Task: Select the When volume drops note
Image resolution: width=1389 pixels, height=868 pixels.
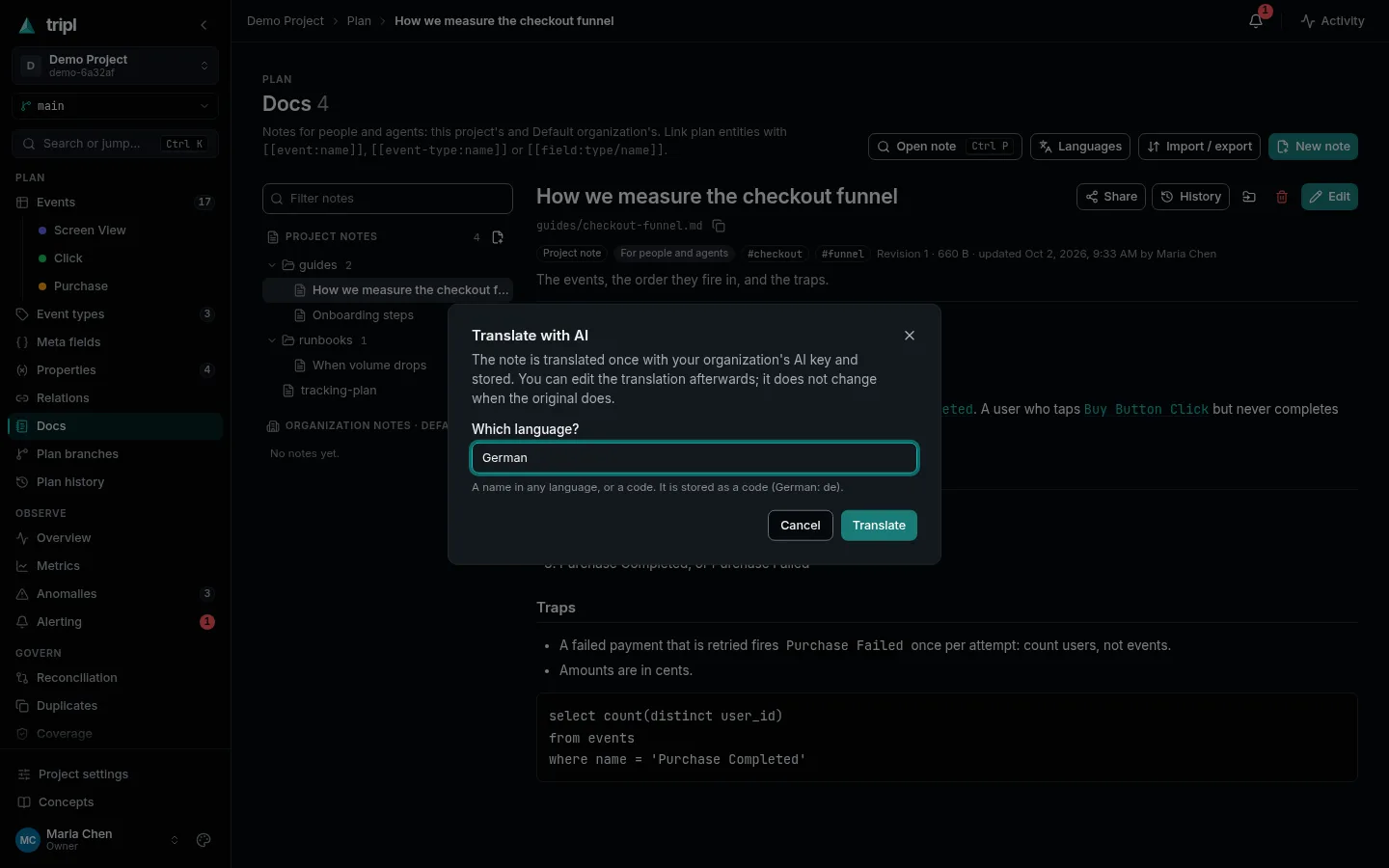Action: (x=388, y=366)
